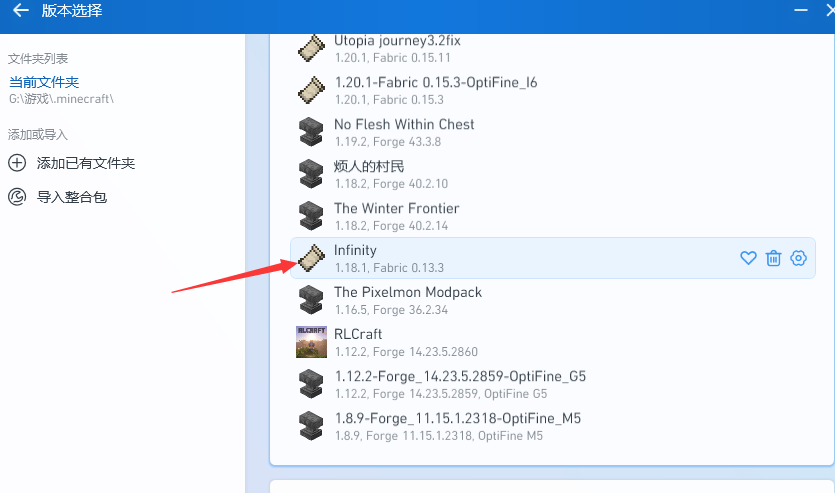
Task: Choose the 导入整合包 option
Action: pos(72,197)
